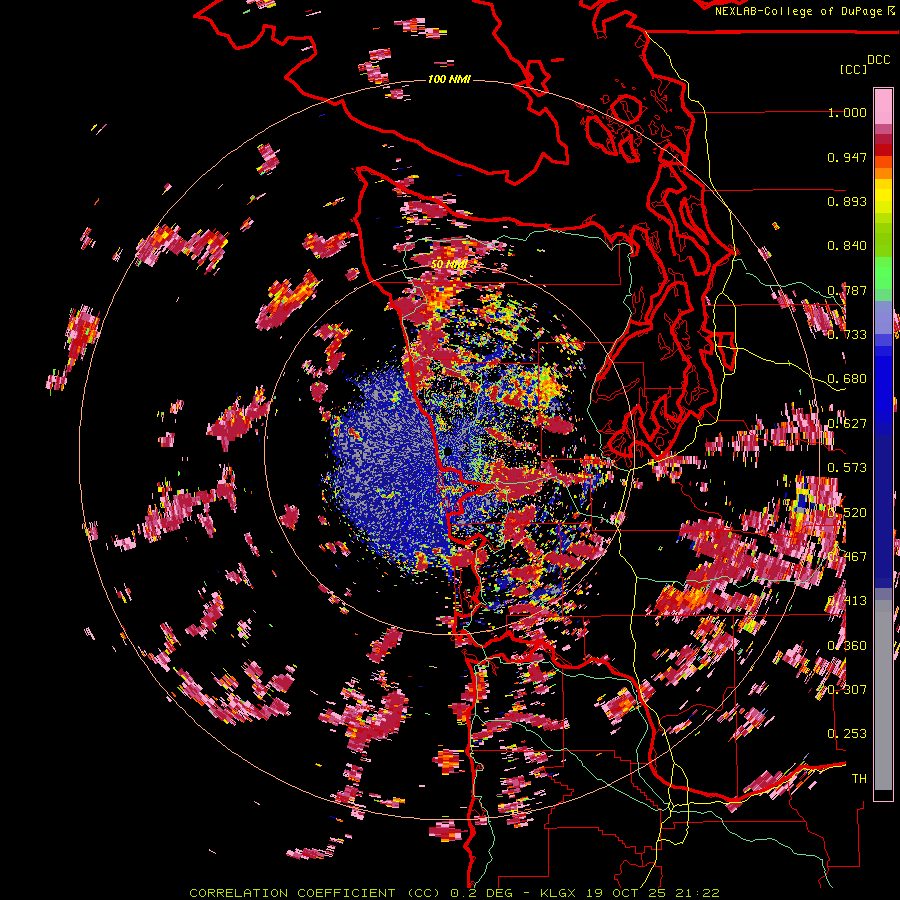The image size is (900, 900).
Task: Click the yellow color bar segment
Action: point(883,197)
